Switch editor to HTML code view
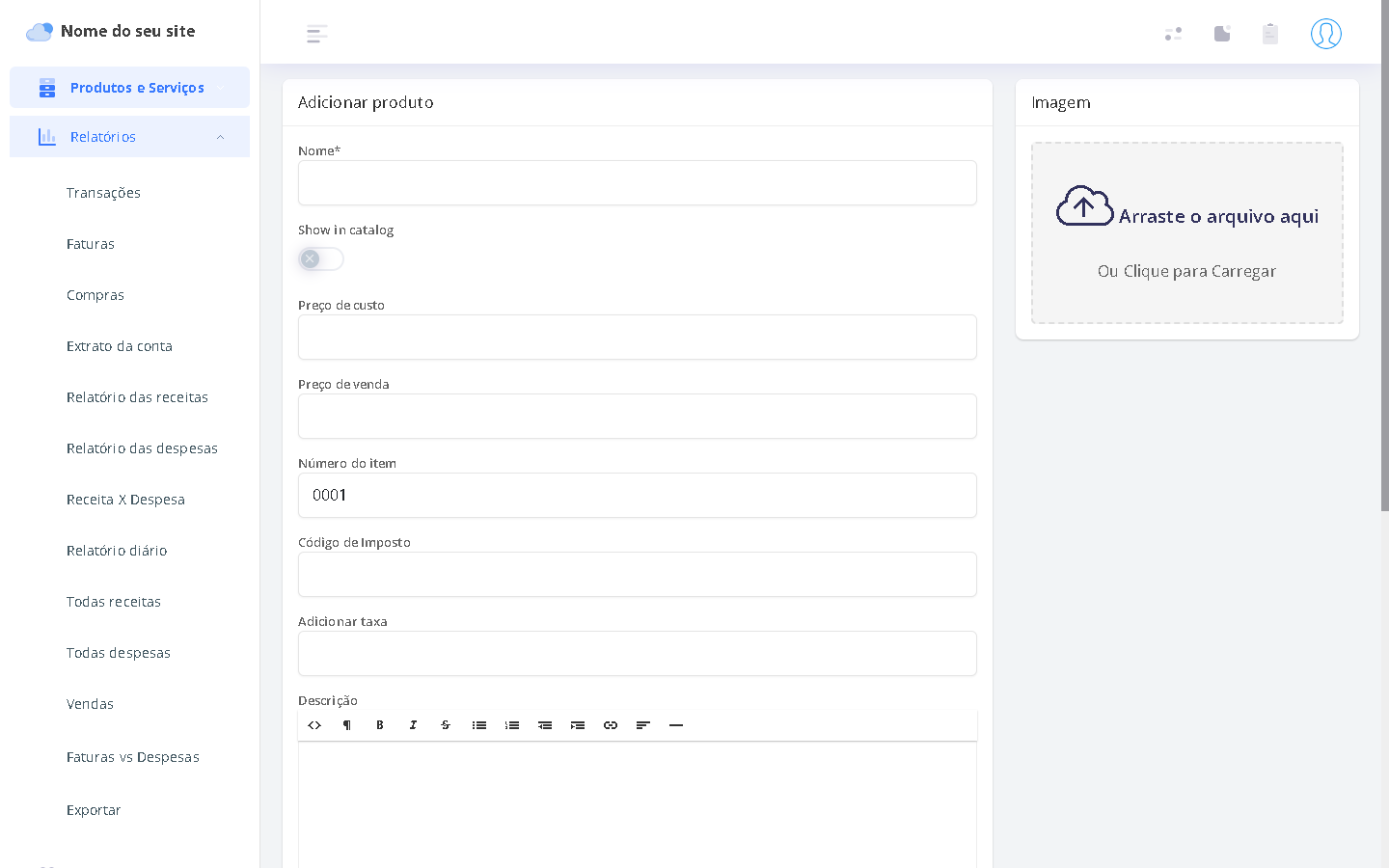The image size is (1389, 868). (314, 725)
